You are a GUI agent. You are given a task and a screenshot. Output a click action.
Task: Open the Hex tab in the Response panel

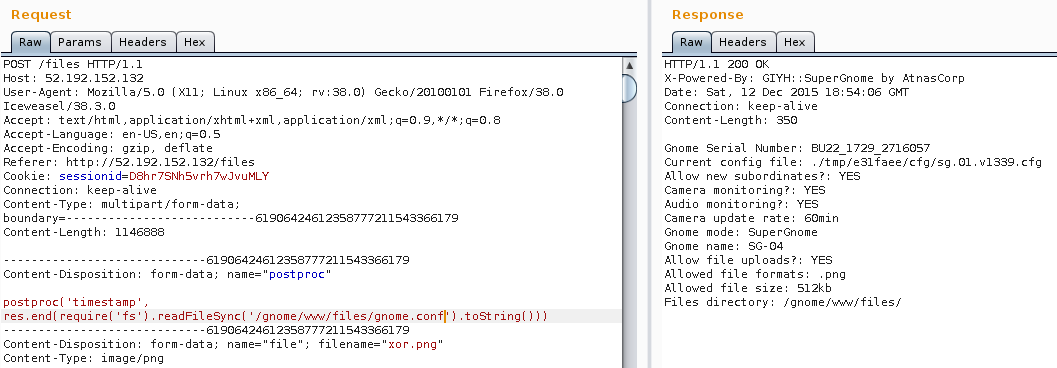(x=795, y=42)
